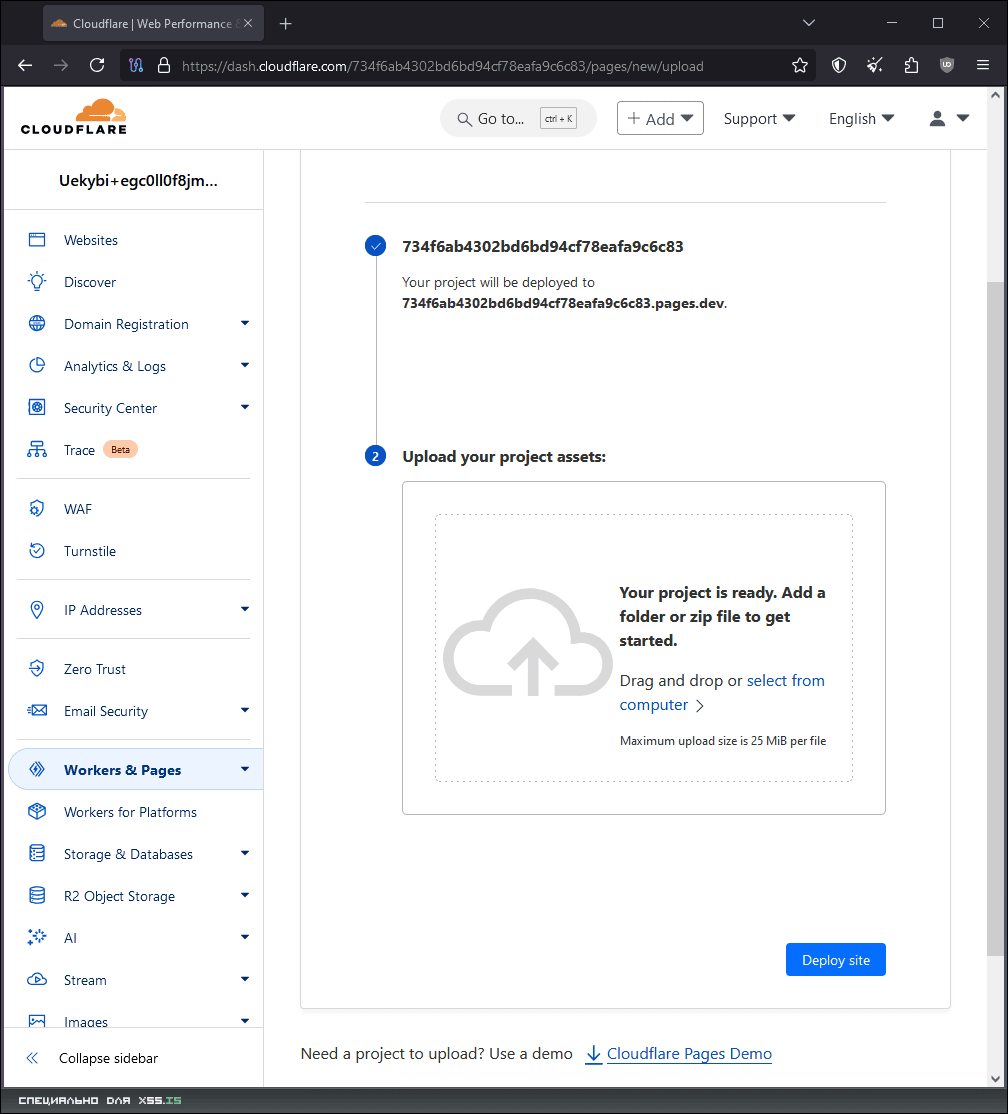
Task: Click the Discover lightbulb icon
Action: tap(37, 282)
